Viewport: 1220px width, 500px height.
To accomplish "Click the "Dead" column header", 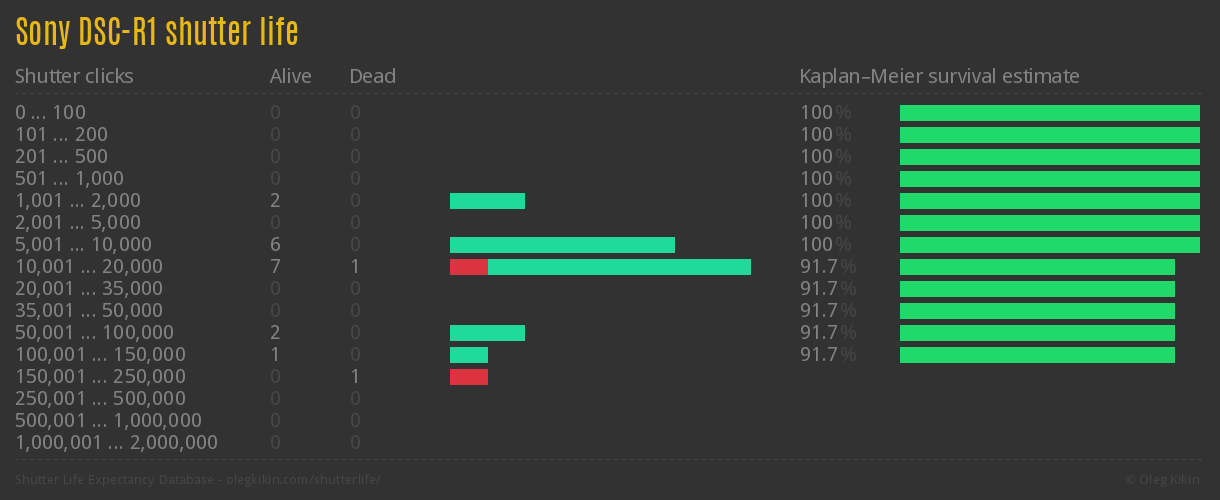I will (x=373, y=76).
